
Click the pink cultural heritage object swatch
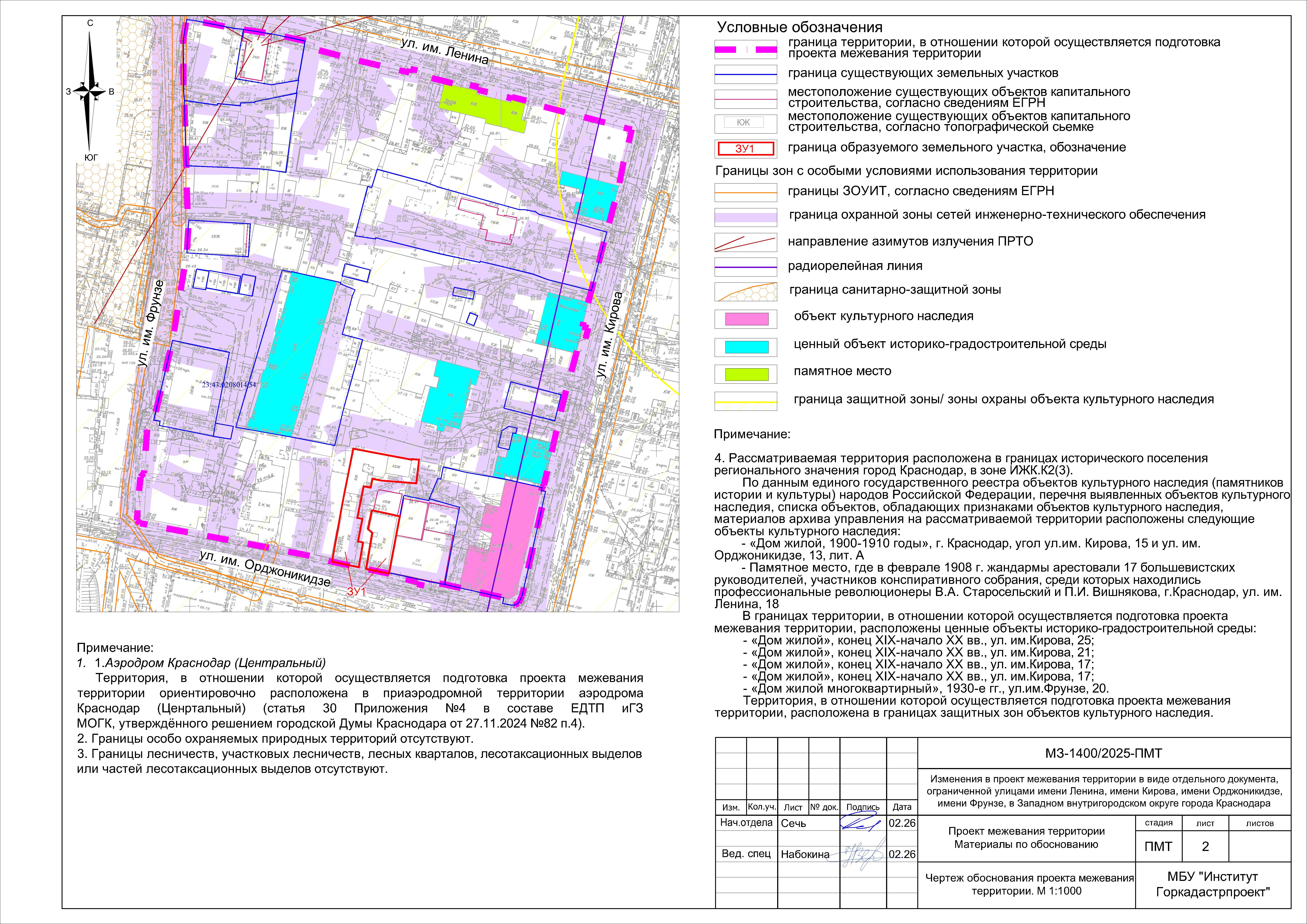click(x=746, y=319)
